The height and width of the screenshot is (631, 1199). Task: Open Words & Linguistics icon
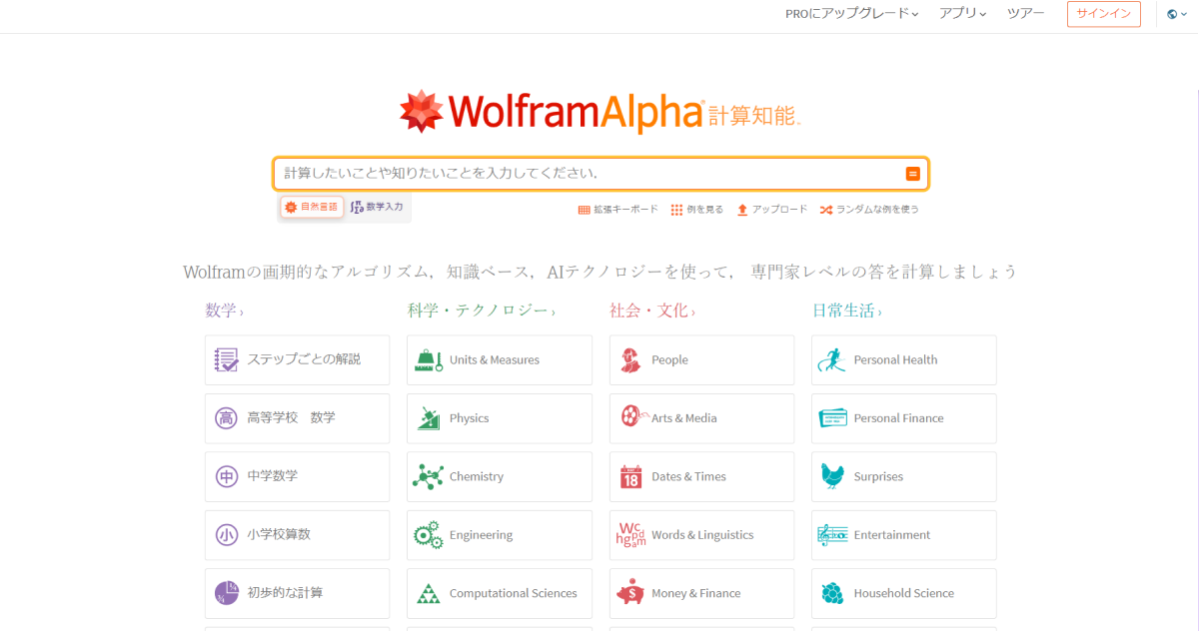coord(631,535)
